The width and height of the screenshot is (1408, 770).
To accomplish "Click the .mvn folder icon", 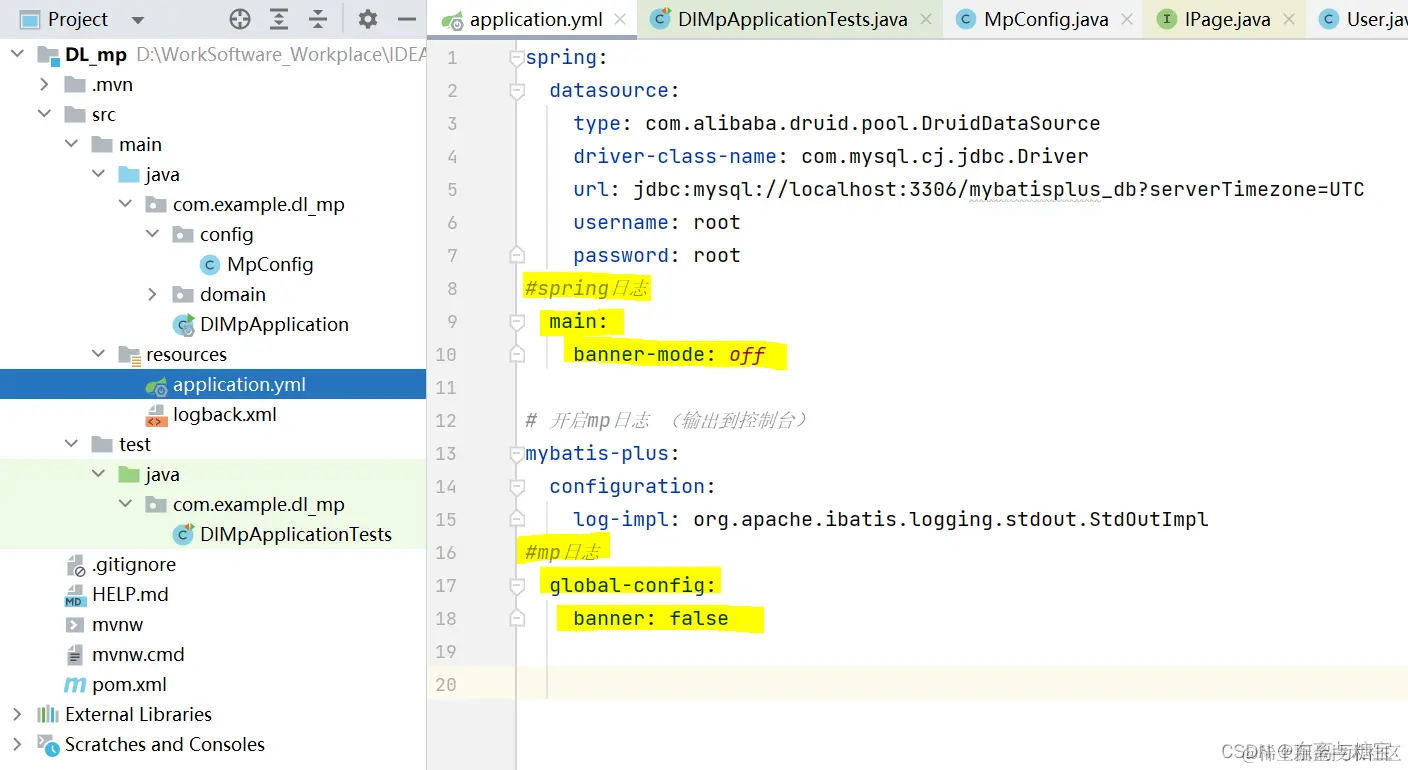I will 75,85.
